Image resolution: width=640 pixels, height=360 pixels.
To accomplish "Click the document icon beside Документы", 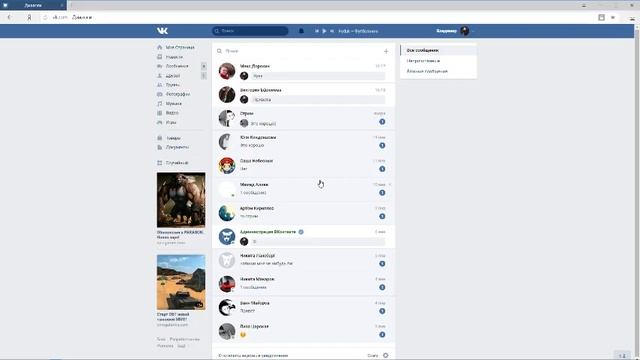I will point(160,147).
